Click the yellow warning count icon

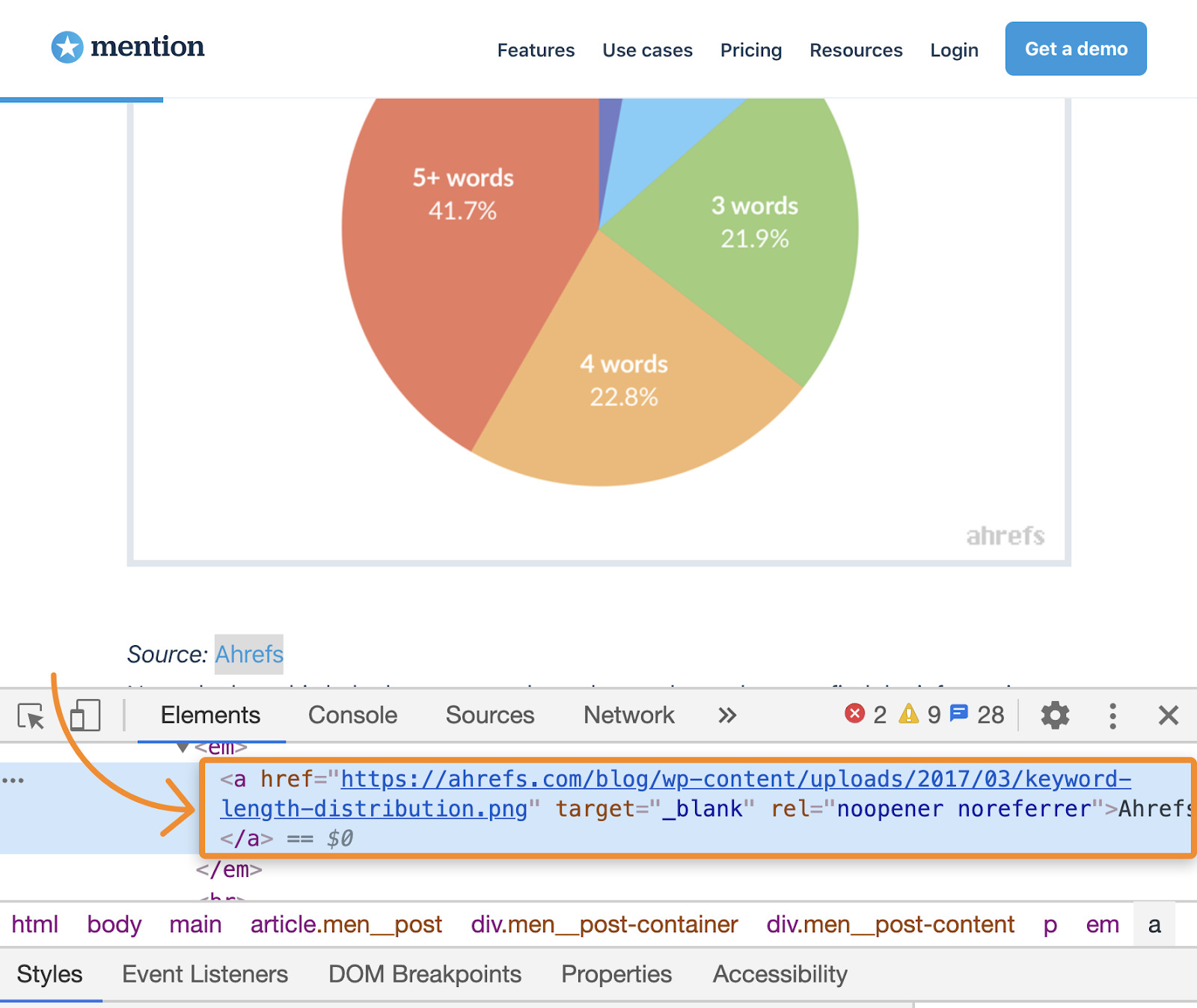pos(908,714)
